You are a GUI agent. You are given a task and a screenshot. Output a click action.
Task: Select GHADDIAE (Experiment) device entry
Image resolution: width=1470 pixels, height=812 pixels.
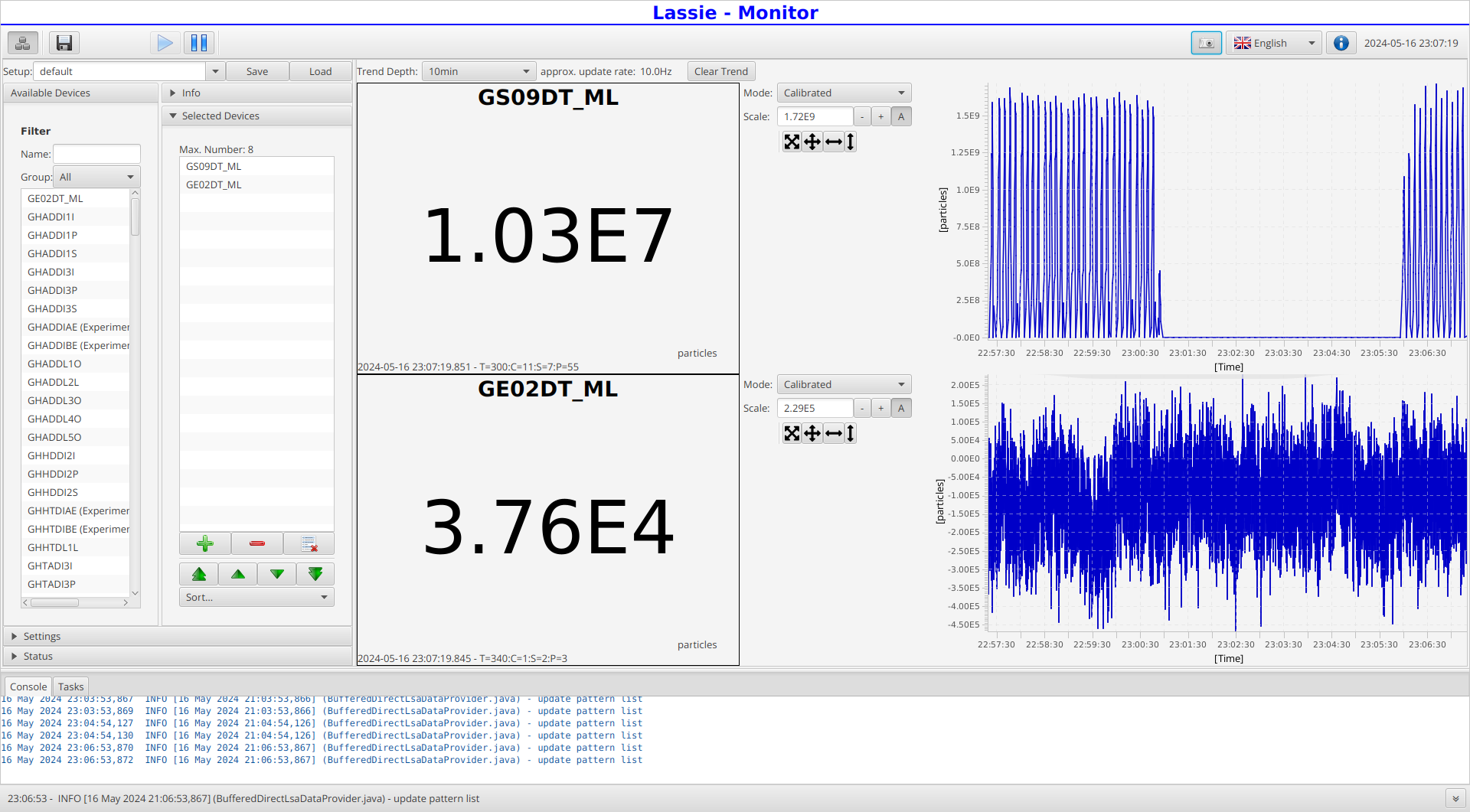(x=76, y=327)
